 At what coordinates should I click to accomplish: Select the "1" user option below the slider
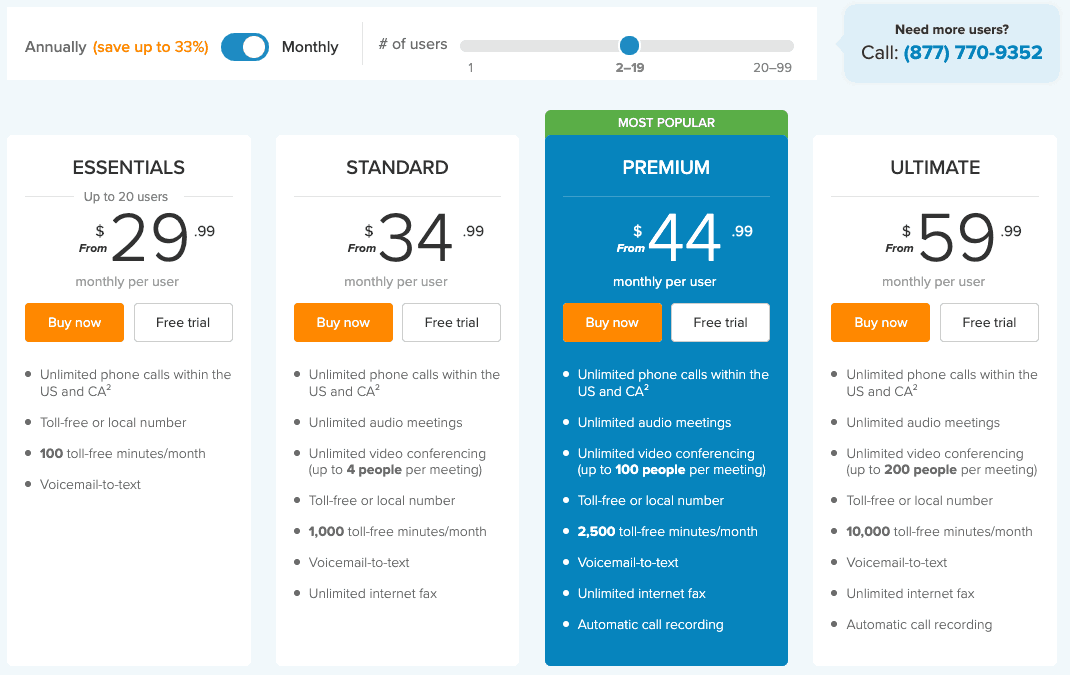tap(470, 67)
